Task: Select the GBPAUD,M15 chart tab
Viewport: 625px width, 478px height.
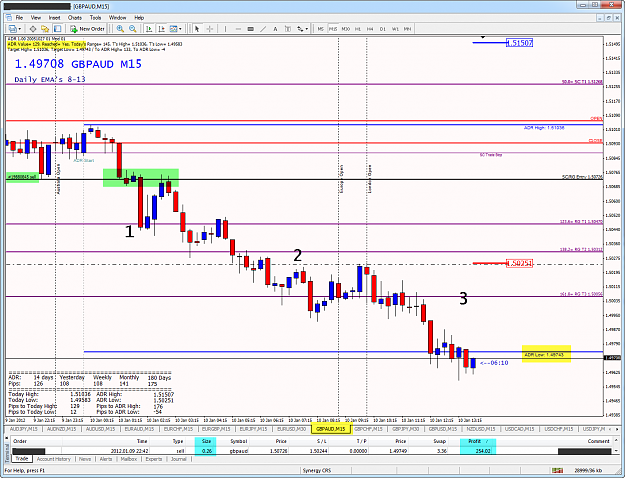Action: tap(331, 429)
